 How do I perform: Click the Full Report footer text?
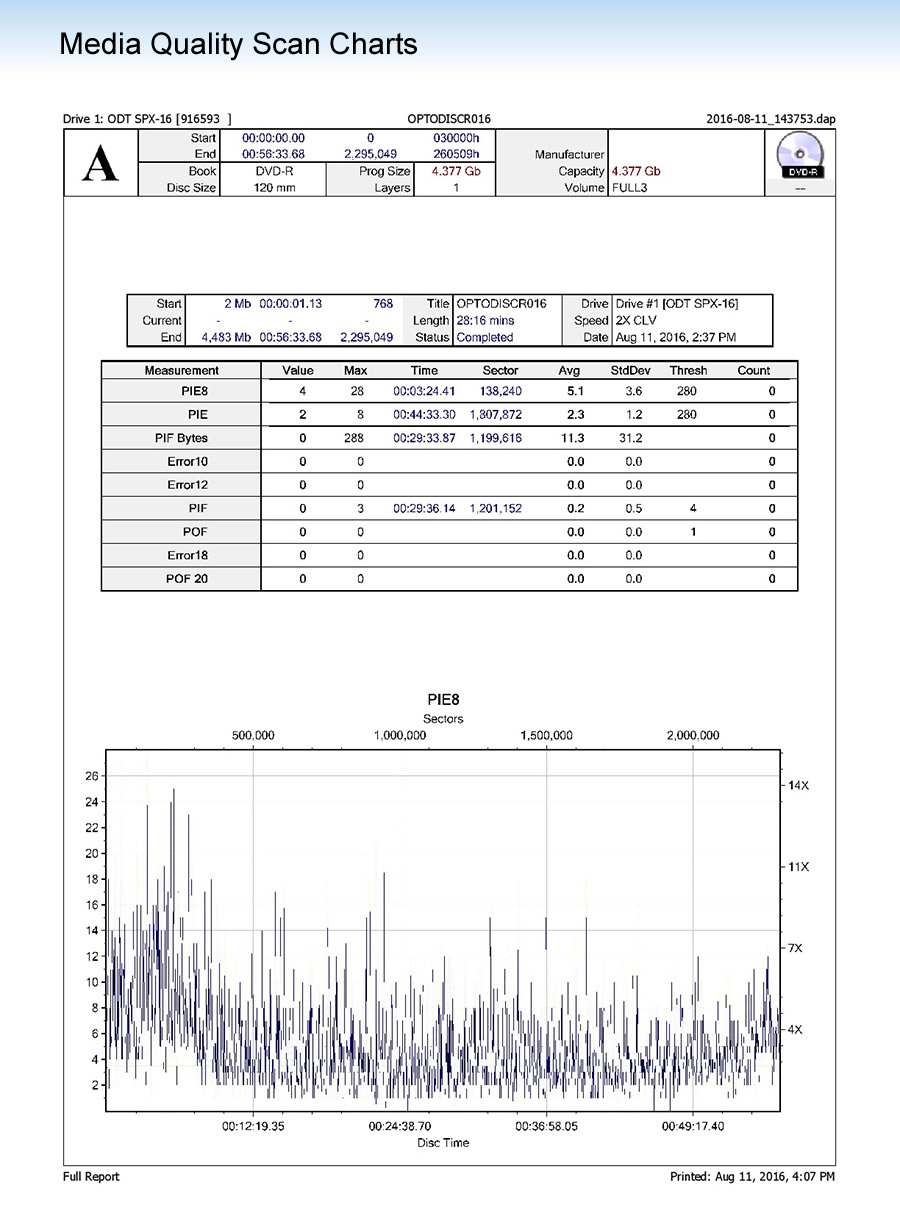[91, 1177]
